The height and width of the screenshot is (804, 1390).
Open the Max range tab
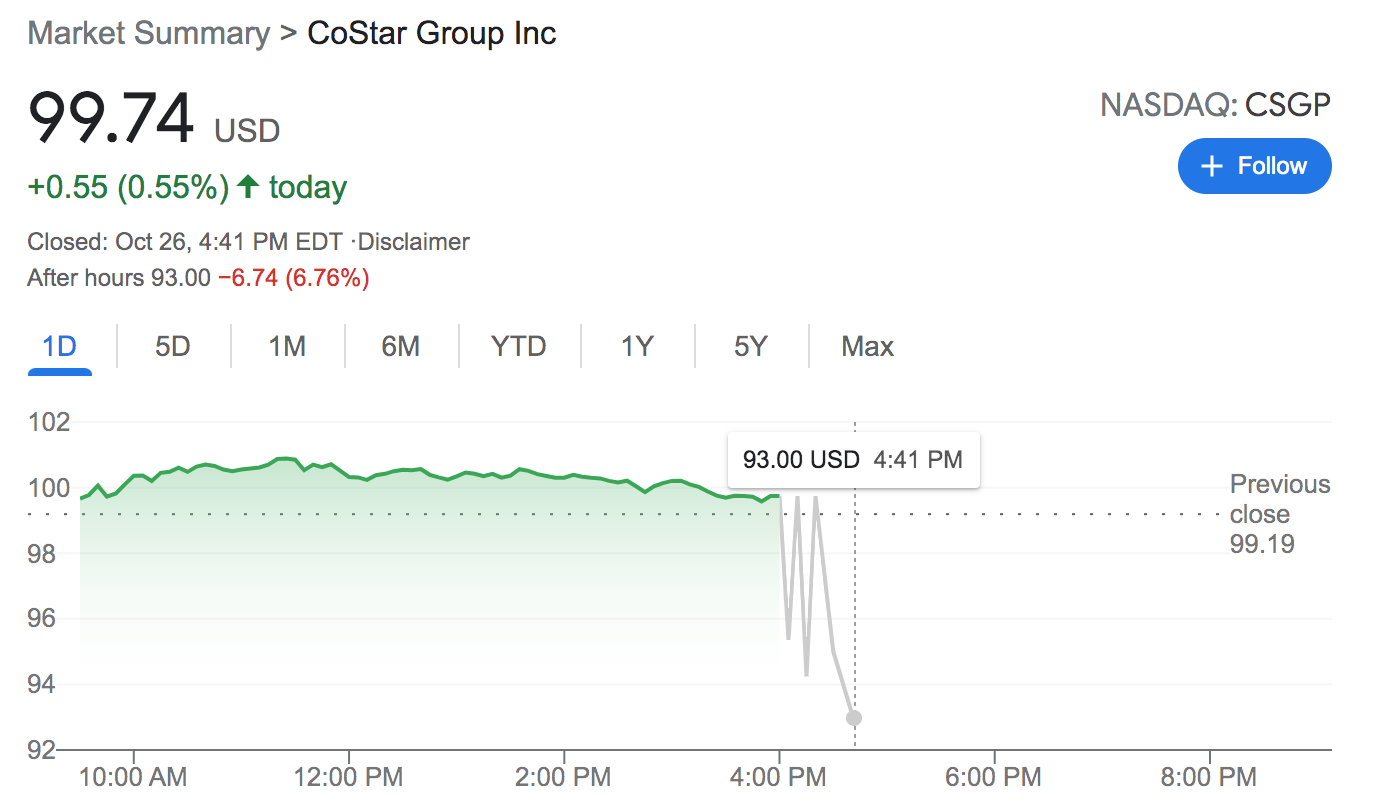pos(867,347)
